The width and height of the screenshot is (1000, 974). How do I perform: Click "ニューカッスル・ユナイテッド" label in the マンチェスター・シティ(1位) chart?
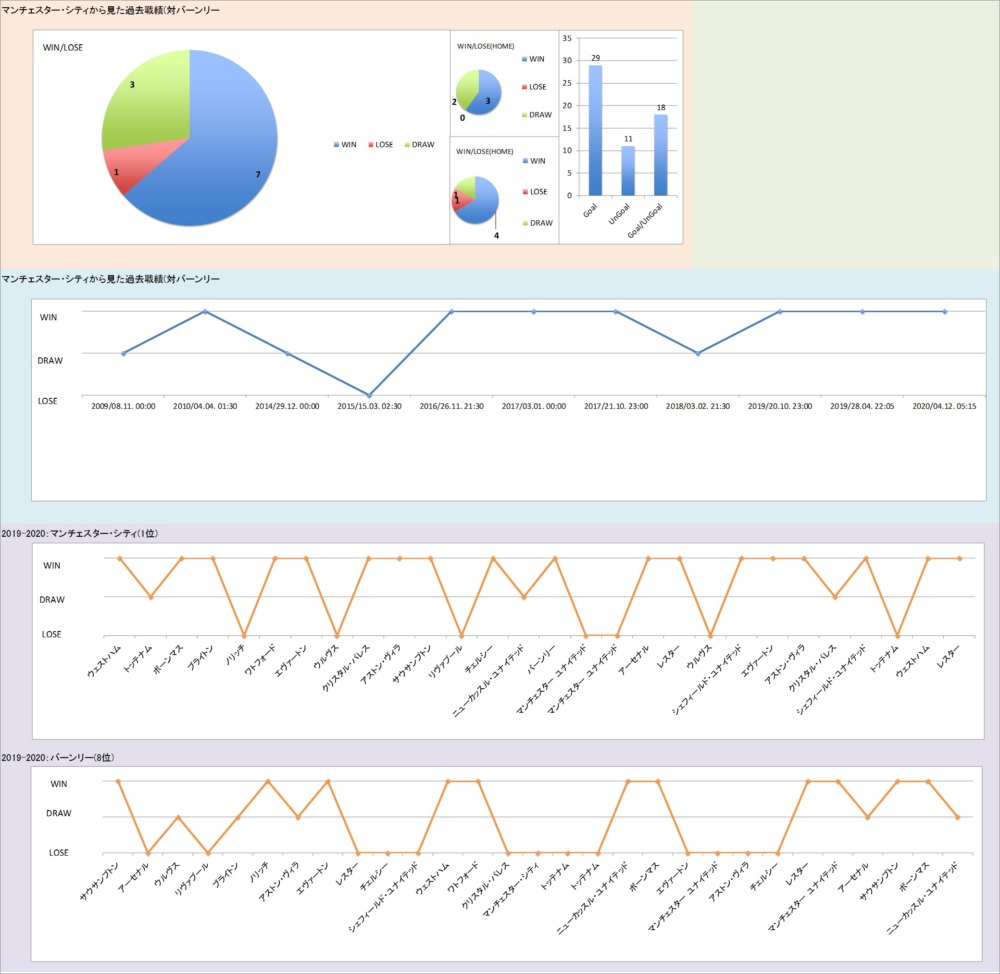point(489,680)
